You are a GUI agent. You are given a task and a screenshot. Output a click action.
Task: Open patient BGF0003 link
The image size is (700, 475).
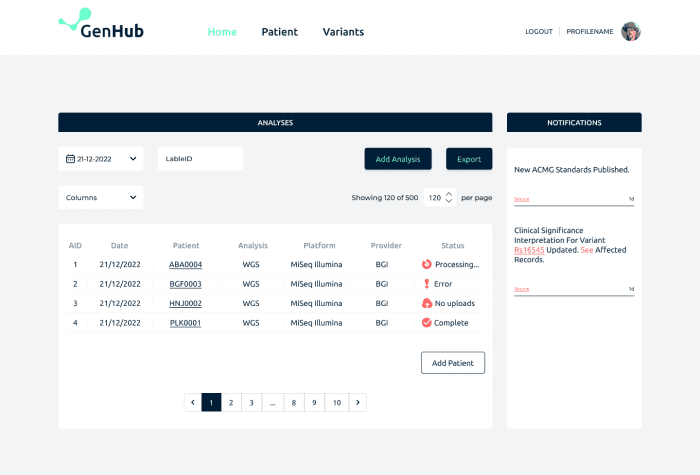185,284
